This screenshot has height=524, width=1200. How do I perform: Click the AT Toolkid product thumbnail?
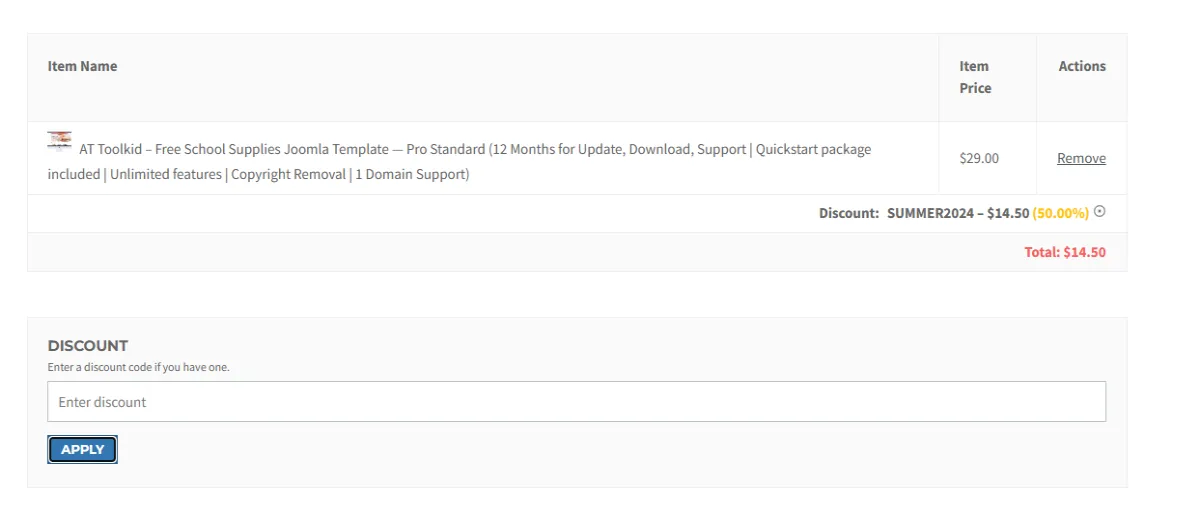pyautogui.click(x=59, y=141)
